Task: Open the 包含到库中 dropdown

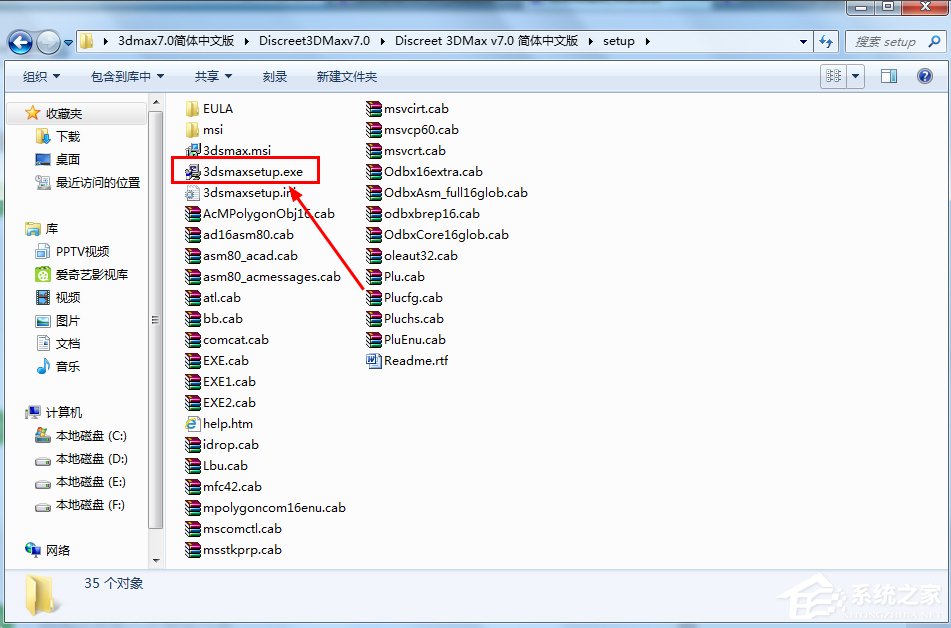Action: [125, 75]
